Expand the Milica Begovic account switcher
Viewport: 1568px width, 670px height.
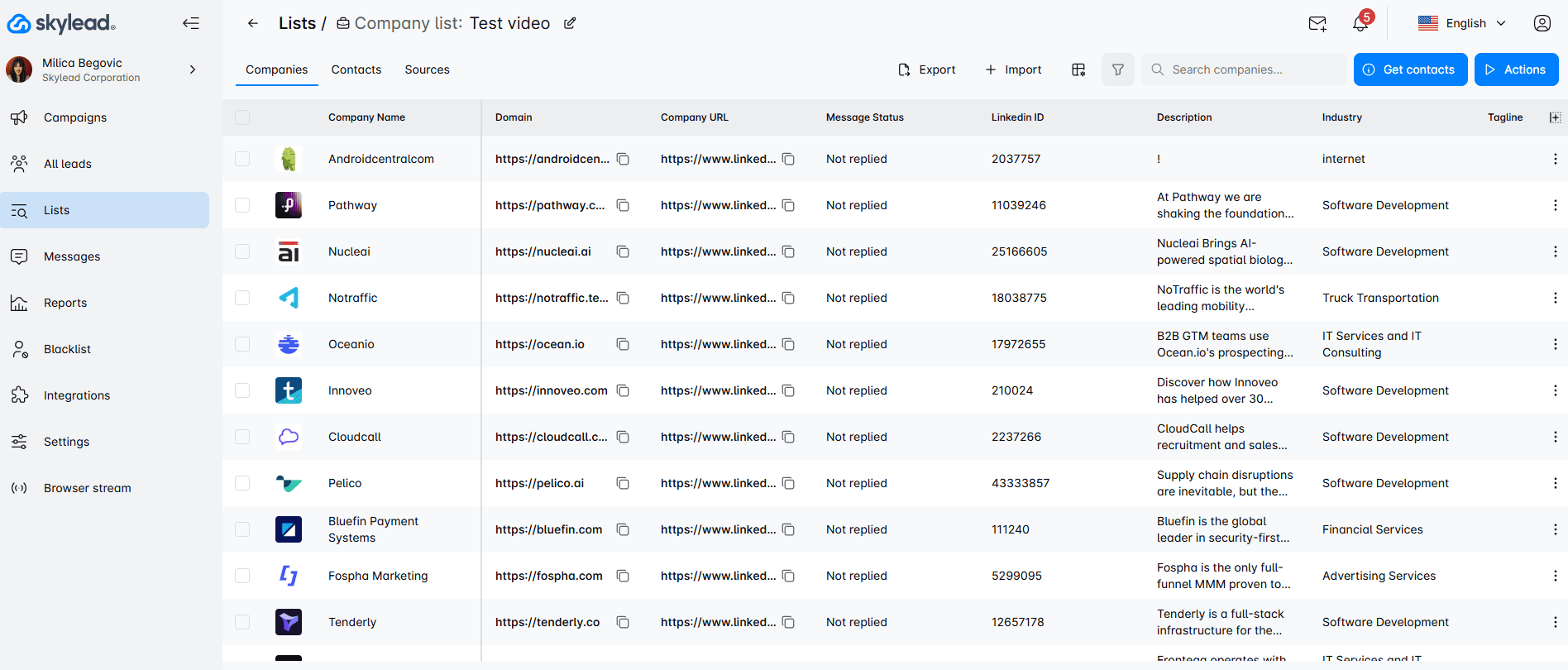coord(193,69)
